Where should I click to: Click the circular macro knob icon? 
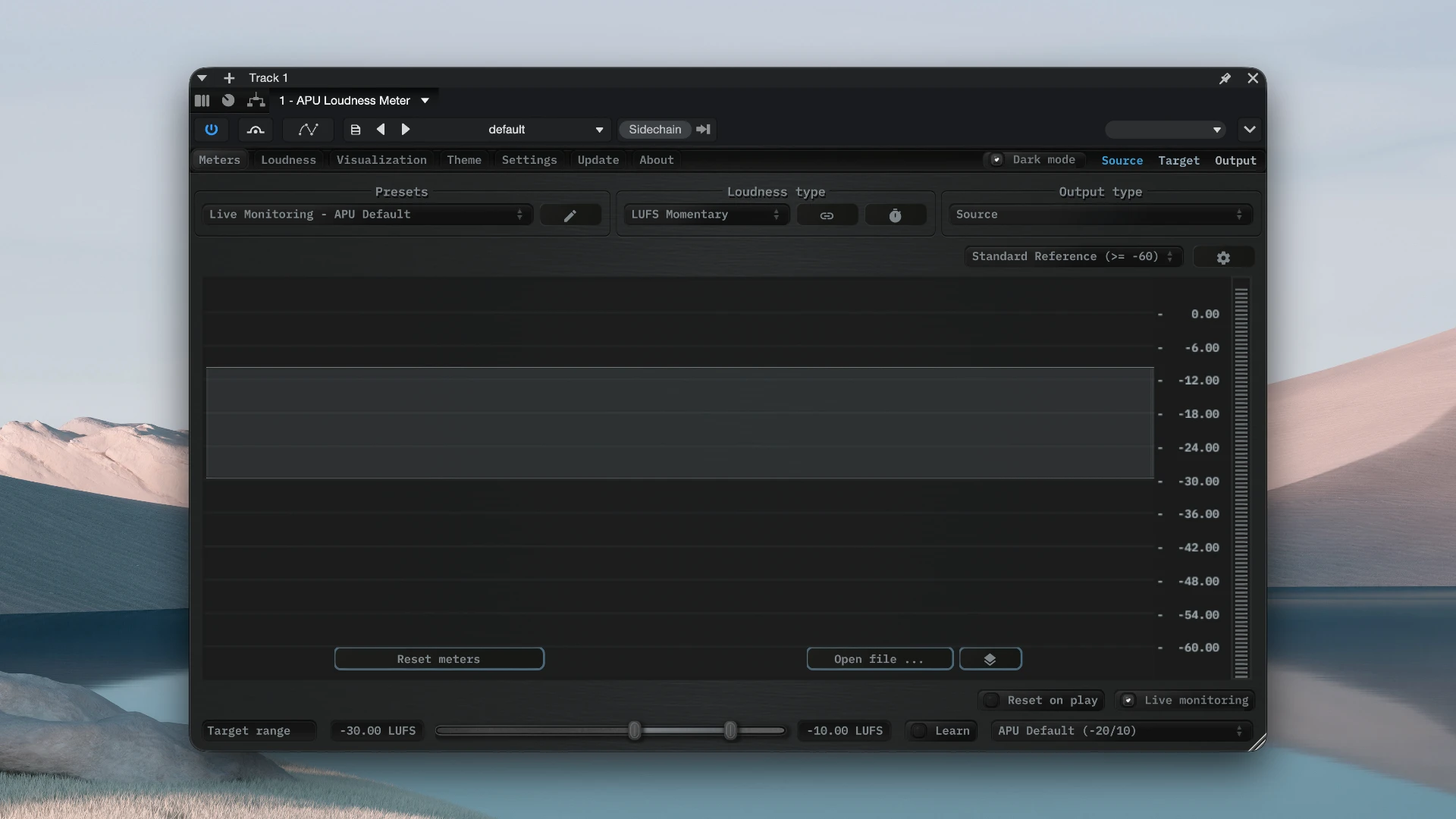tap(228, 100)
